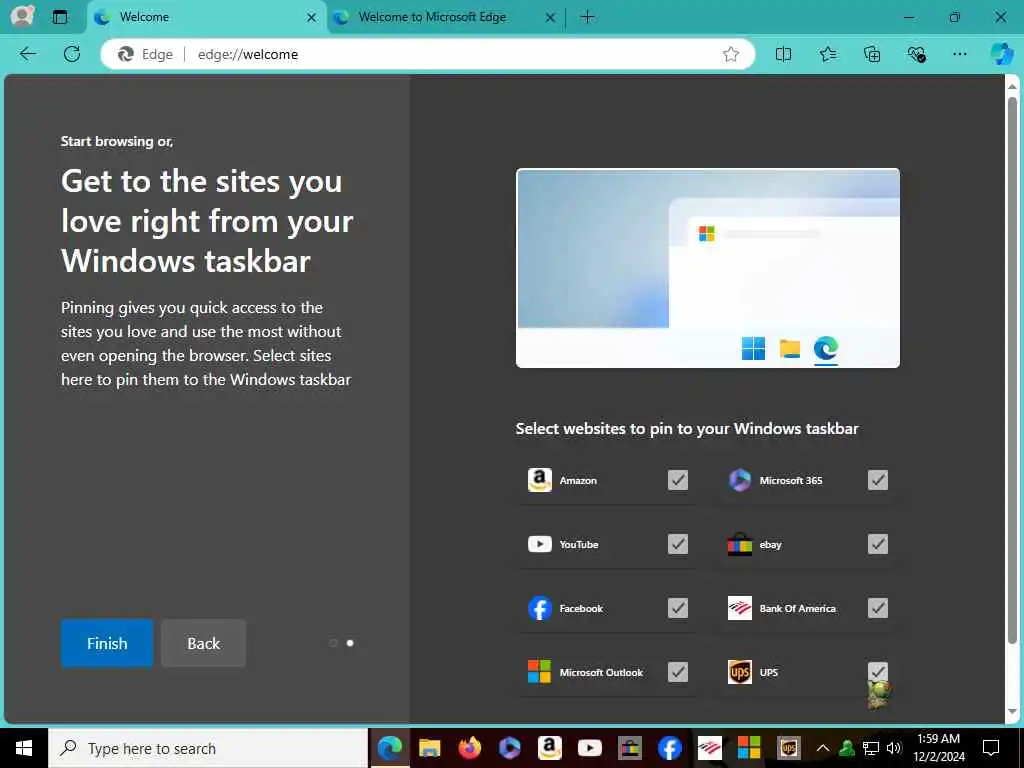This screenshot has width=1024, height=768.
Task: Open Browser essentials heart icon
Action: [x=916, y=54]
